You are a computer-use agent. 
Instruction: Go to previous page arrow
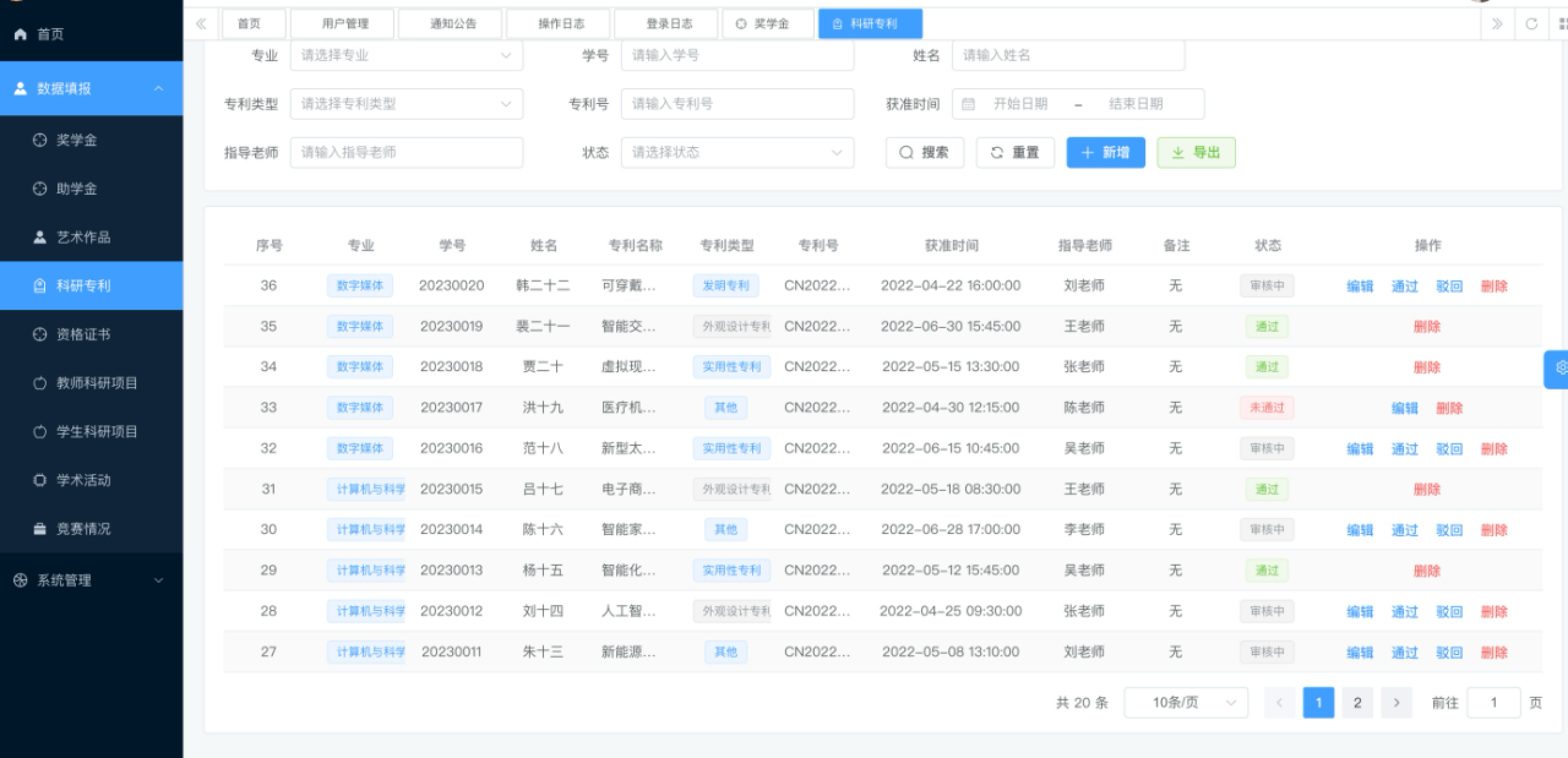[1280, 702]
